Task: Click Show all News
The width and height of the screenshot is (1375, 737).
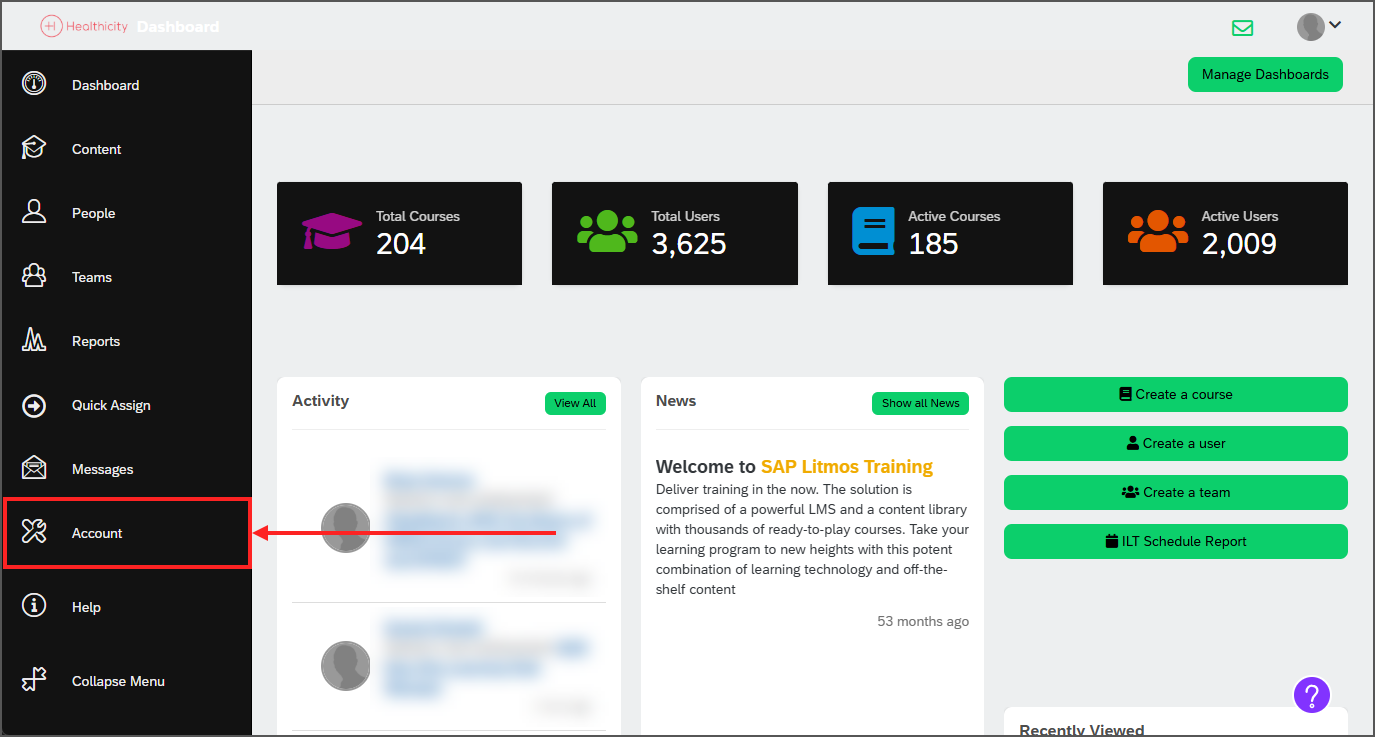Action: (920, 403)
